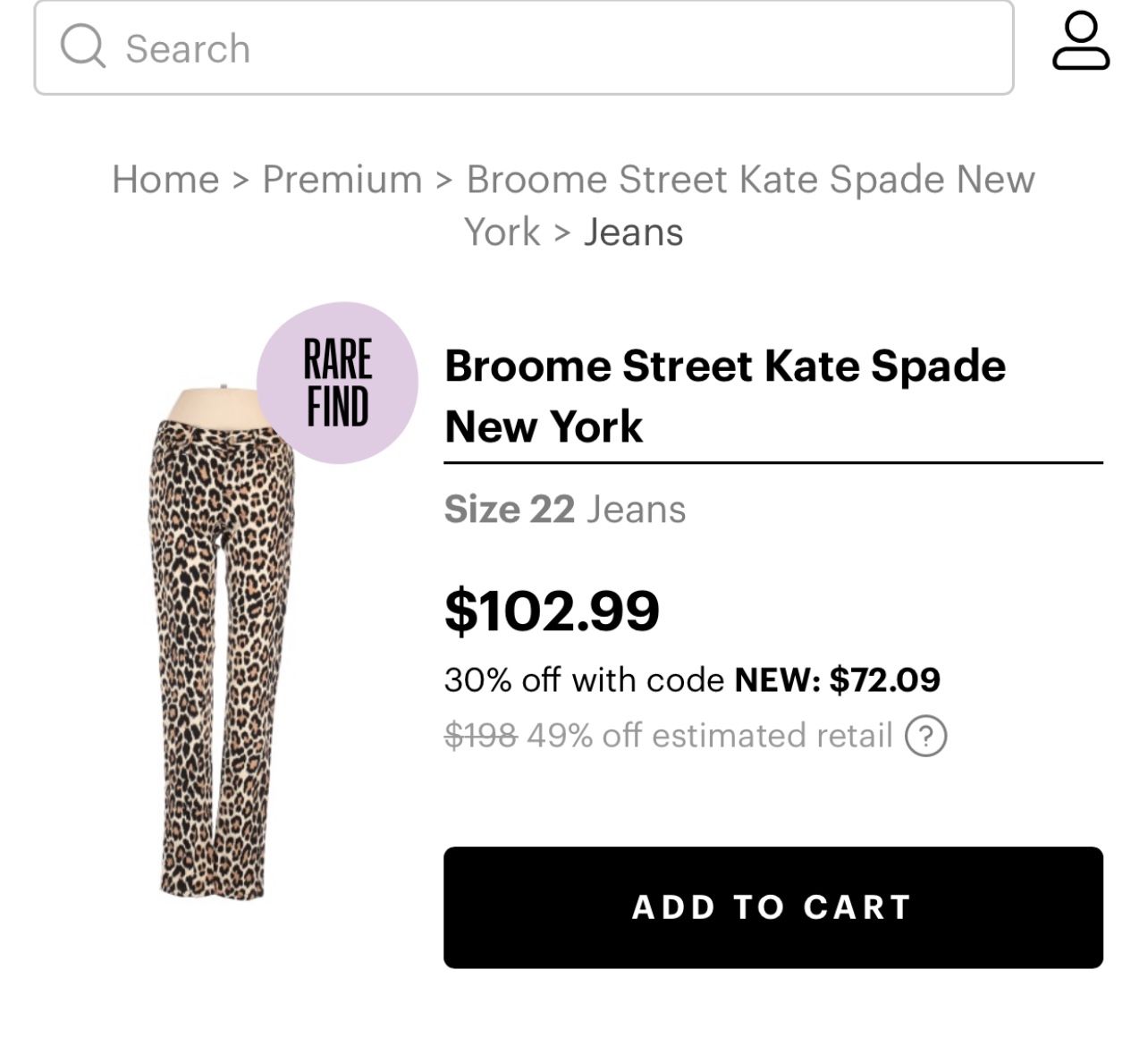1148x1037 pixels.
Task: Click the search magnifying glass icon
Action: click(x=83, y=47)
